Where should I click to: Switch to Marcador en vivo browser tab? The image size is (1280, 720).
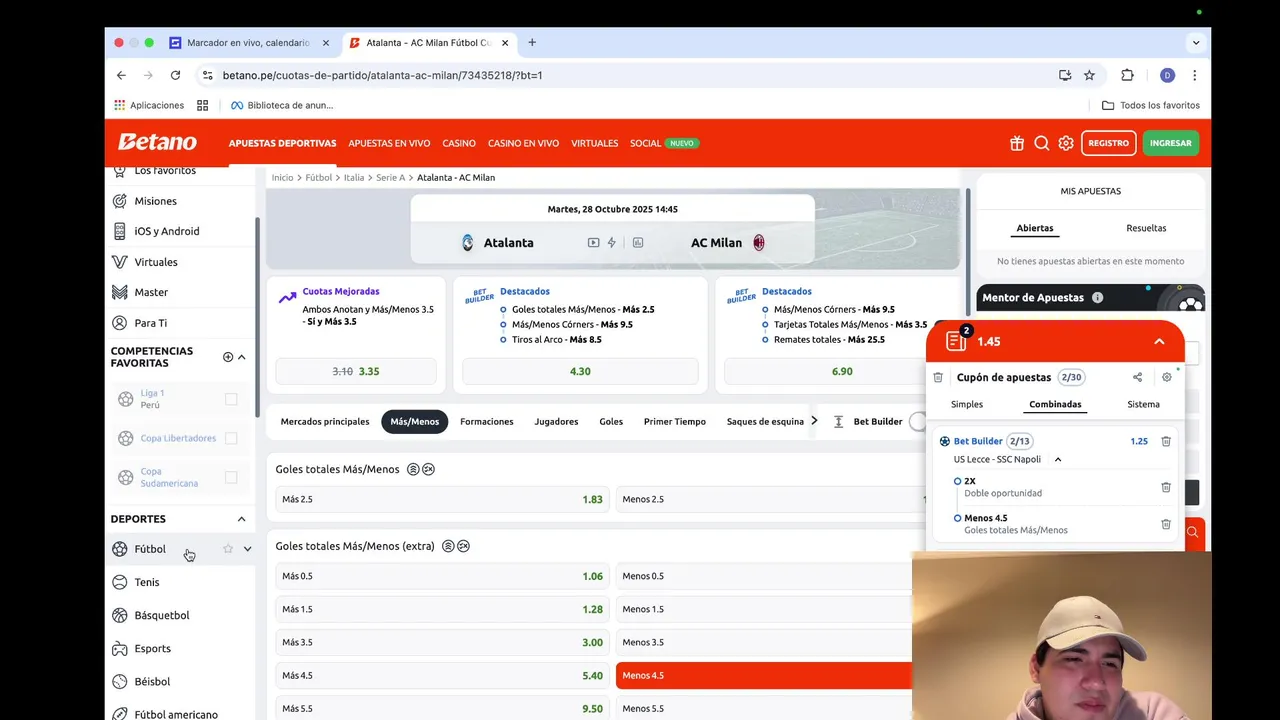(x=249, y=43)
